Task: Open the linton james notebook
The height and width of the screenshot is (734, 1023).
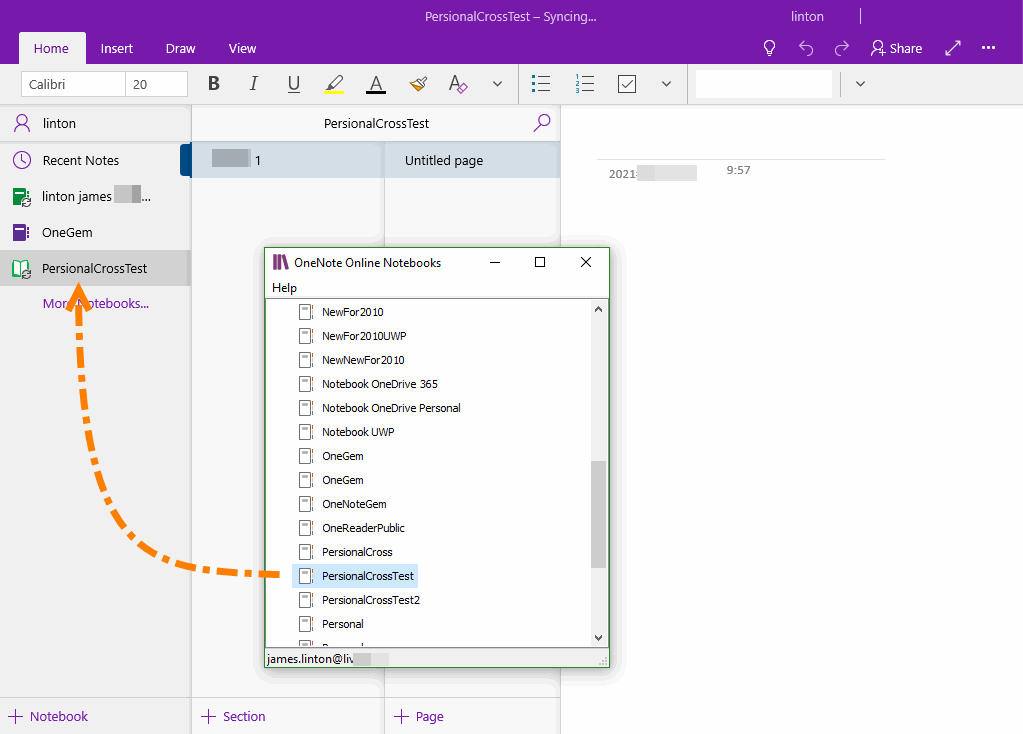Action: tap(95, 196)
